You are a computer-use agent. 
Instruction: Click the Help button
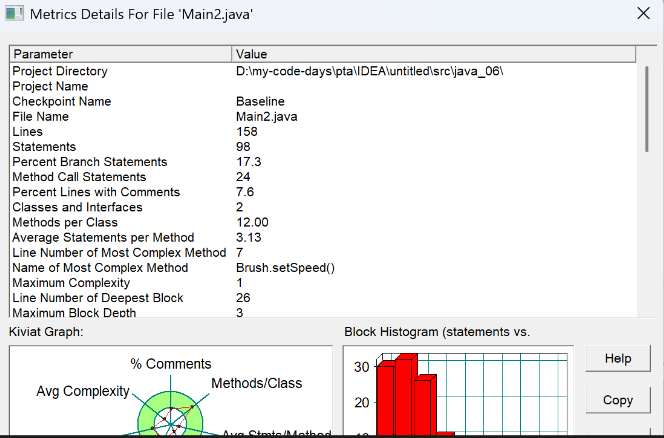tap(618, 358)
